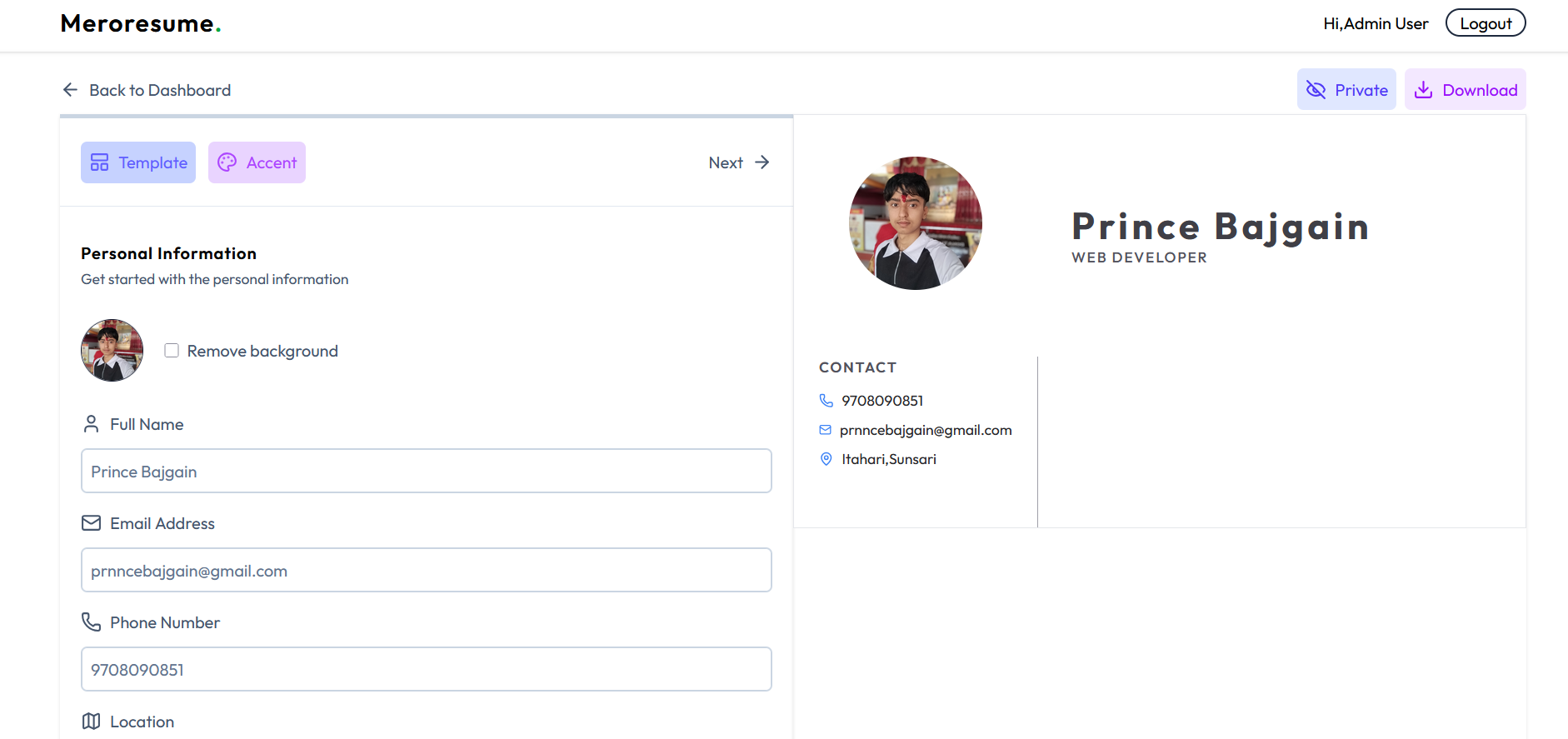Image resolution: width=1568 pixels, height=739 pixels.
Task: Click the back arrow icon
Action: [x=71, y=90]
